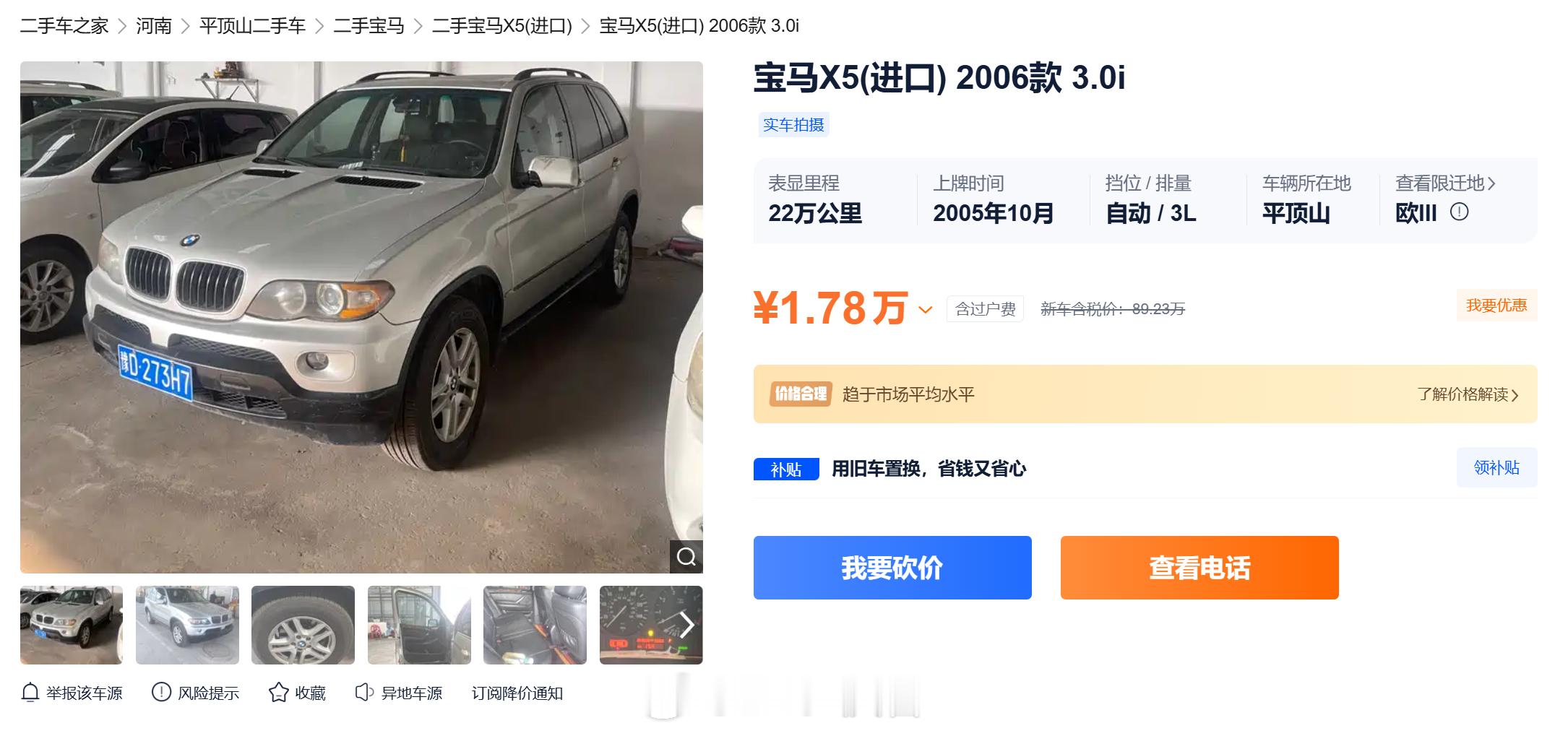Navigate to 二手车之家 home breadcrumb
Image resolution: width=1568 pixels, height=736 pixels.
point(64,26)
